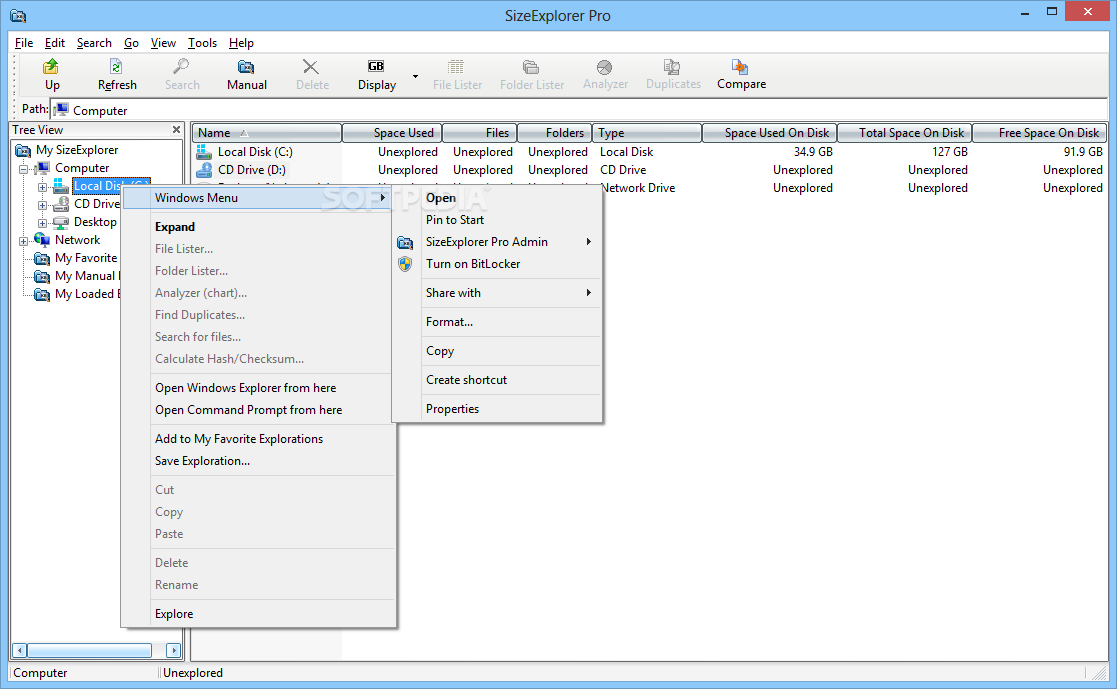The height and width of the screenshot is (689, 1117).
Task: Sort by the Type column header
Action: point(647,133)
